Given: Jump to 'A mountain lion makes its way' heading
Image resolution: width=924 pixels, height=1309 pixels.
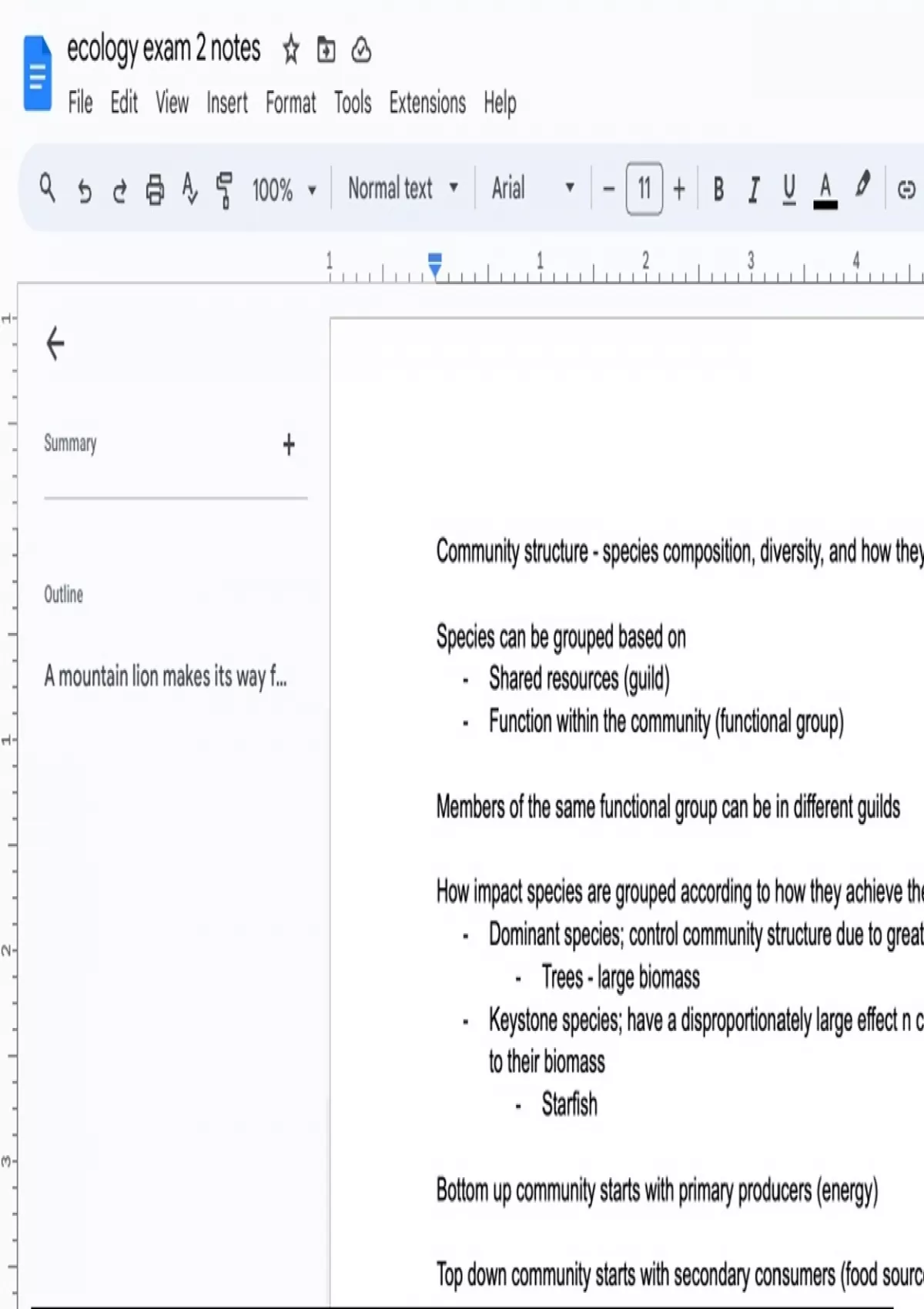Looking at the screenshot, I should 165,676.
